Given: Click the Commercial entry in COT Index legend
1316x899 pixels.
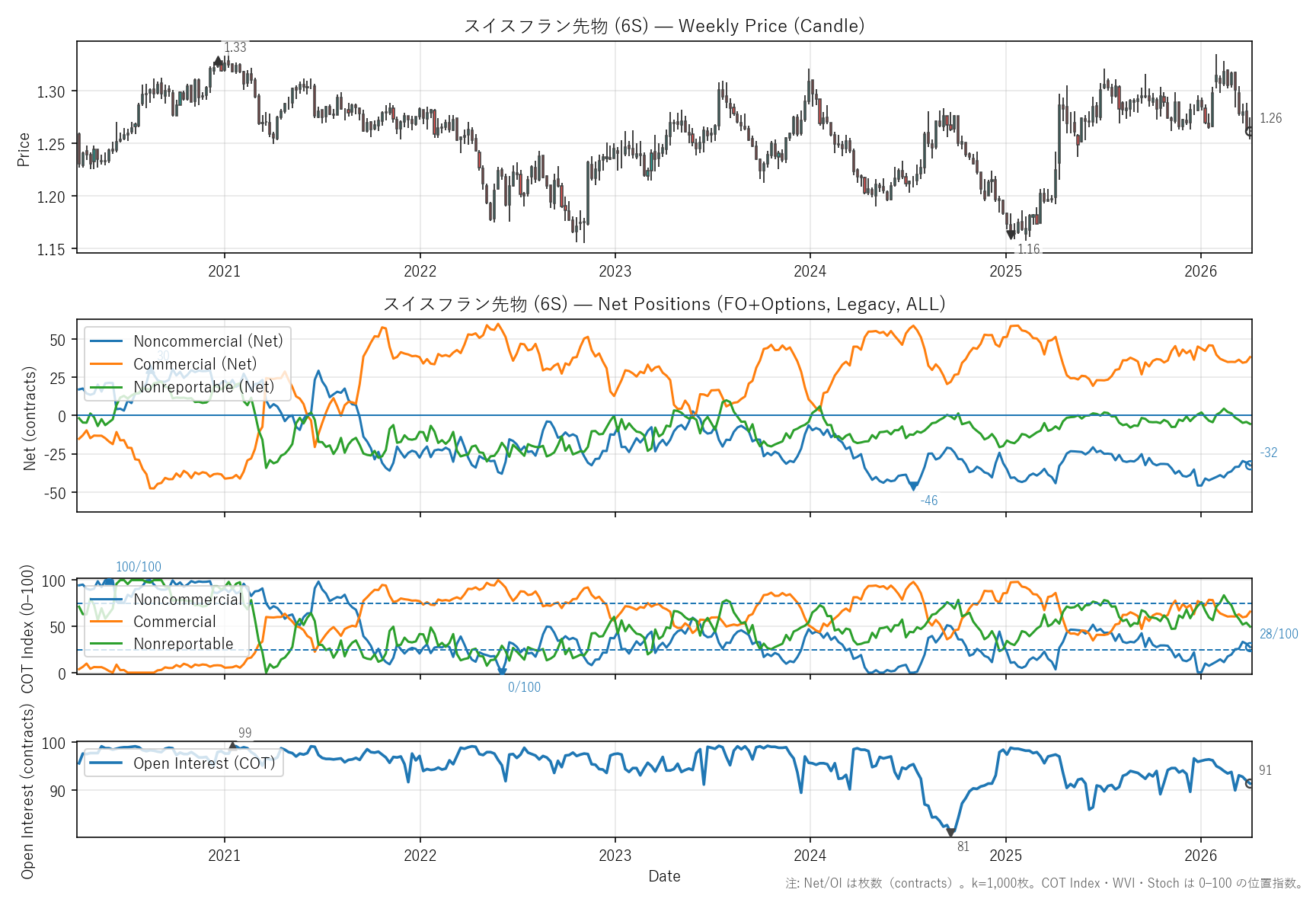Looking at the screenshot, I should pos(174,622).
